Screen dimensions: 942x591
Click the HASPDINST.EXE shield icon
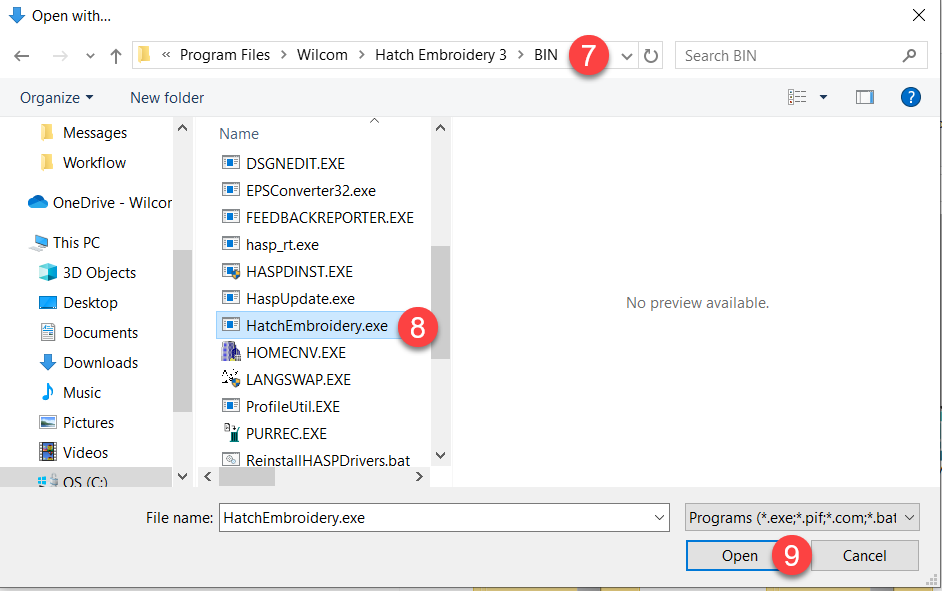pyautogui.click(x=231, y=271)
